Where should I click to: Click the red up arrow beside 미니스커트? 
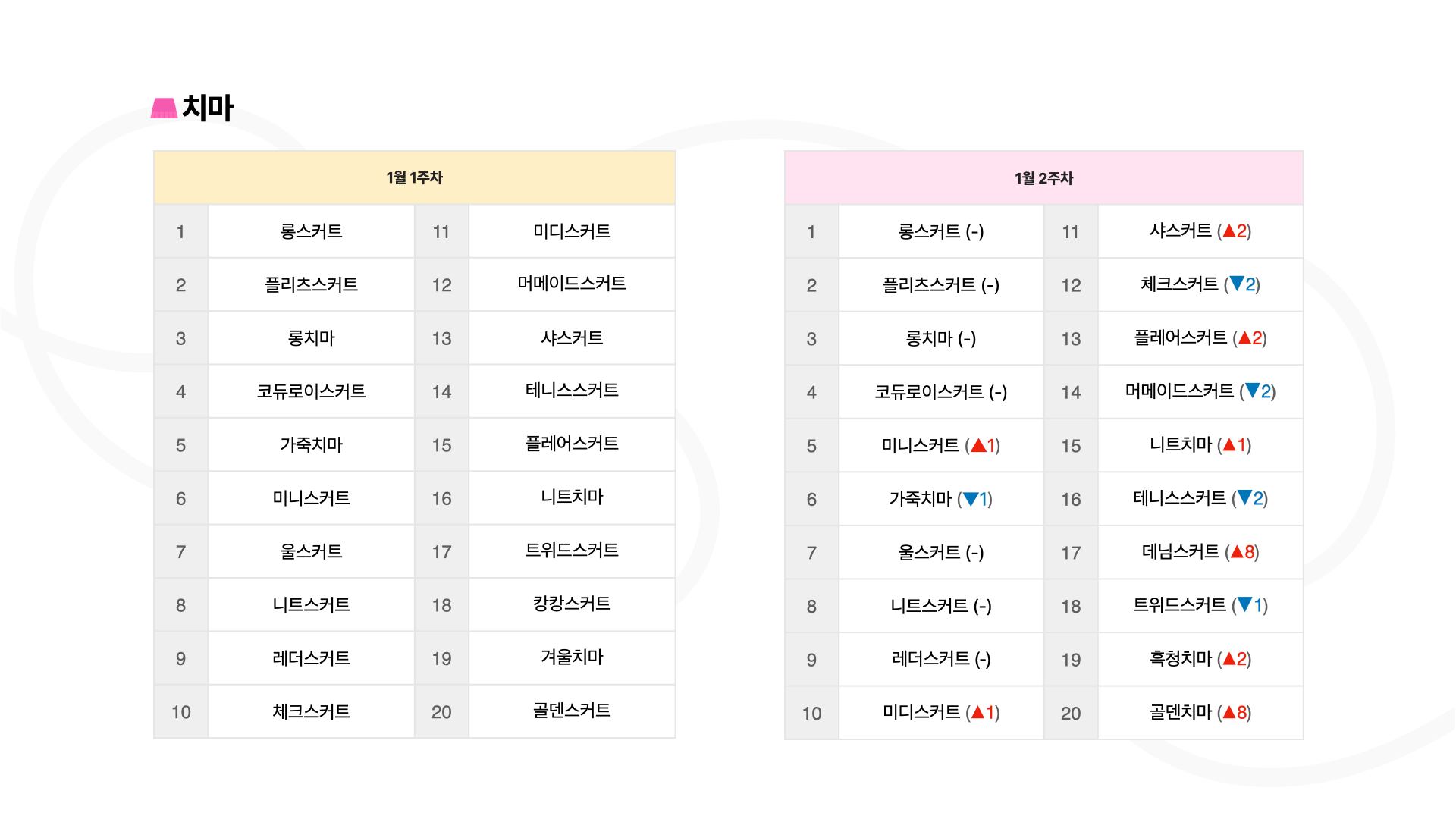978,445
